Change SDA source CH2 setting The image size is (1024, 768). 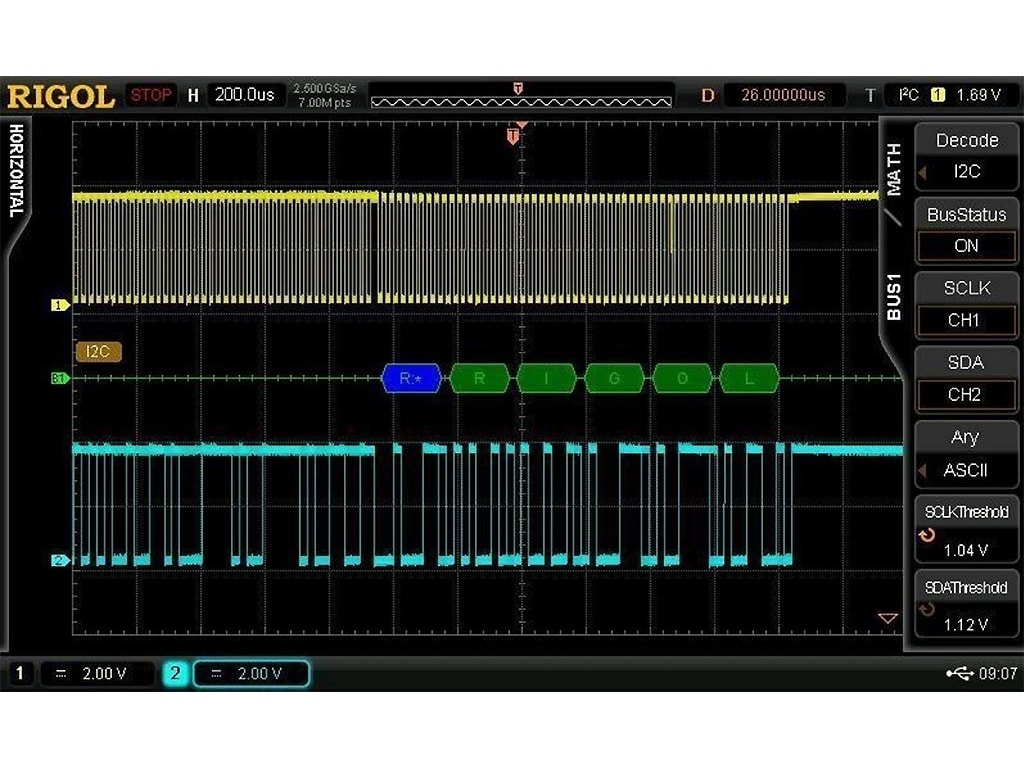coord(965,395)
